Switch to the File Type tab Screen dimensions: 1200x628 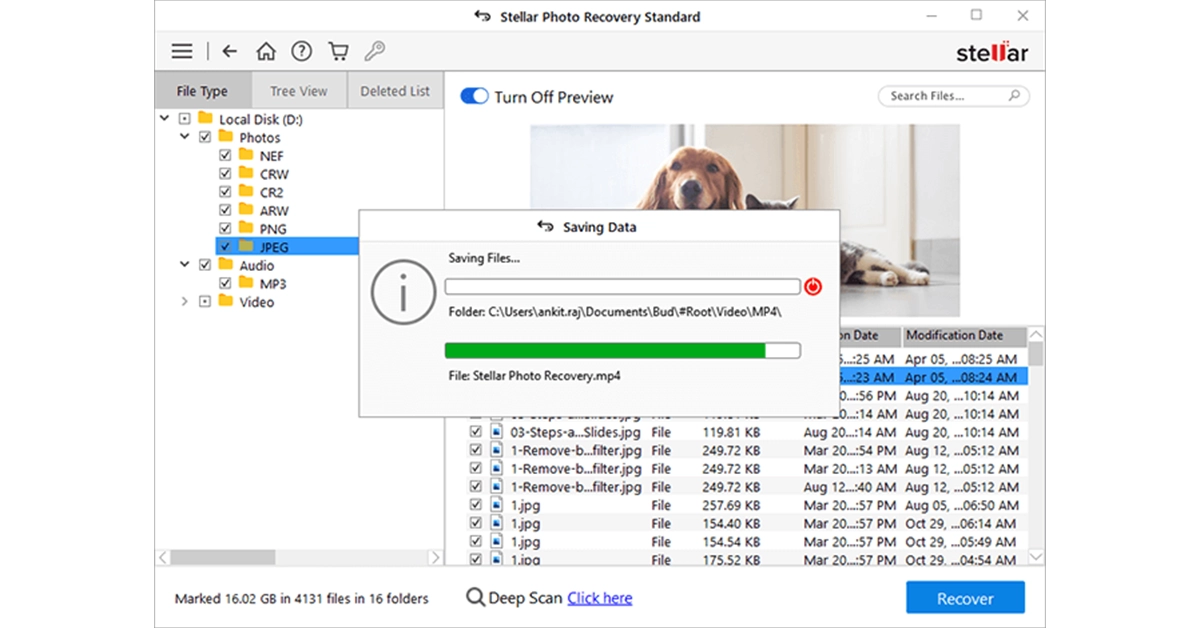202,91
